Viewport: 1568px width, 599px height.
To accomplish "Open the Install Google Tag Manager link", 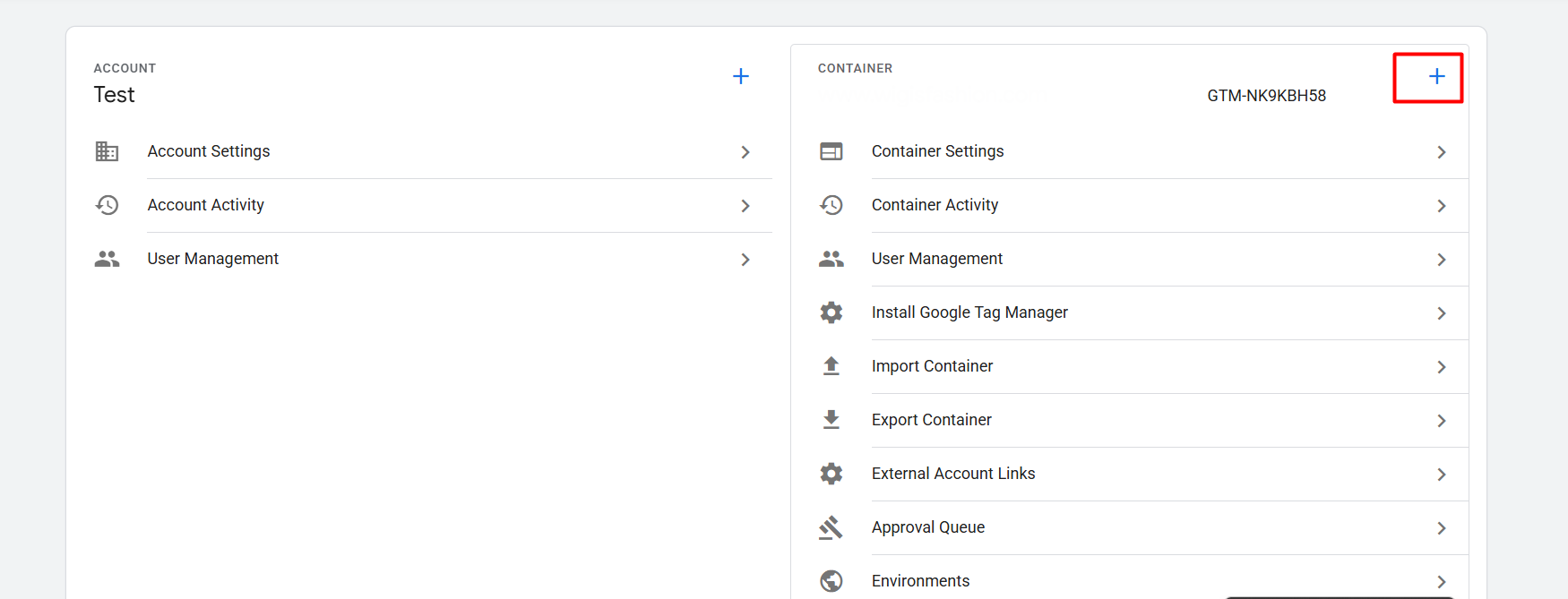I will (969, 312).
